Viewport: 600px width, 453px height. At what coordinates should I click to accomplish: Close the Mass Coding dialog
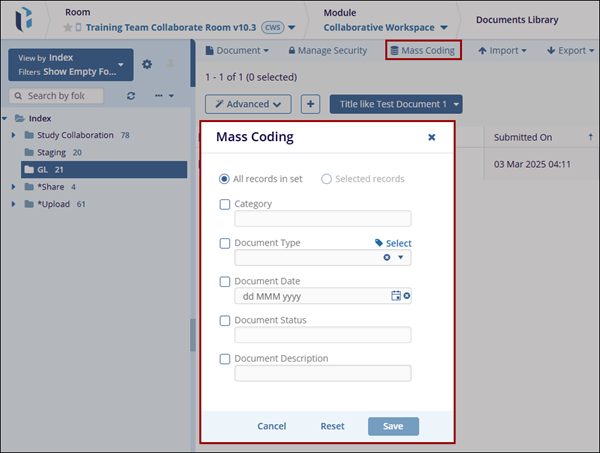(432, 138)
